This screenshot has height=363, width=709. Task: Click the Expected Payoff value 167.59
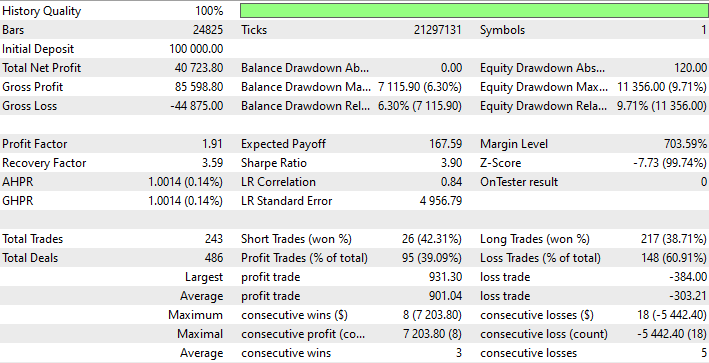tap(445, 144)
